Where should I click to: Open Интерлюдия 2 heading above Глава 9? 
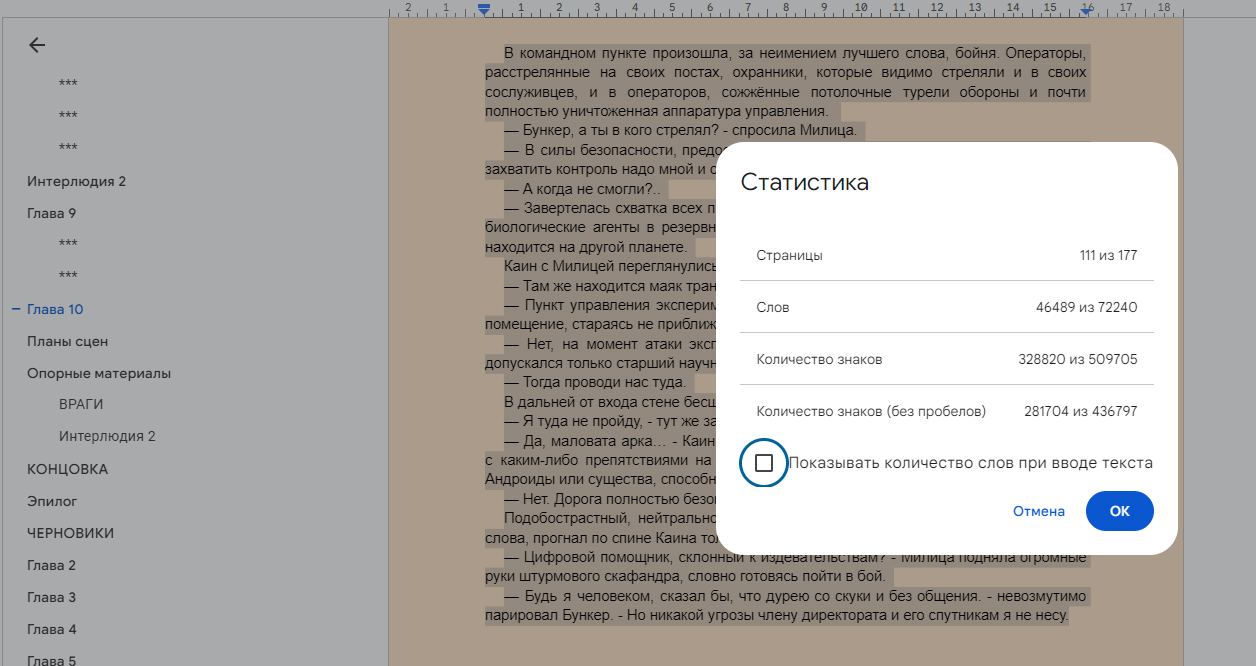point(76,181)
